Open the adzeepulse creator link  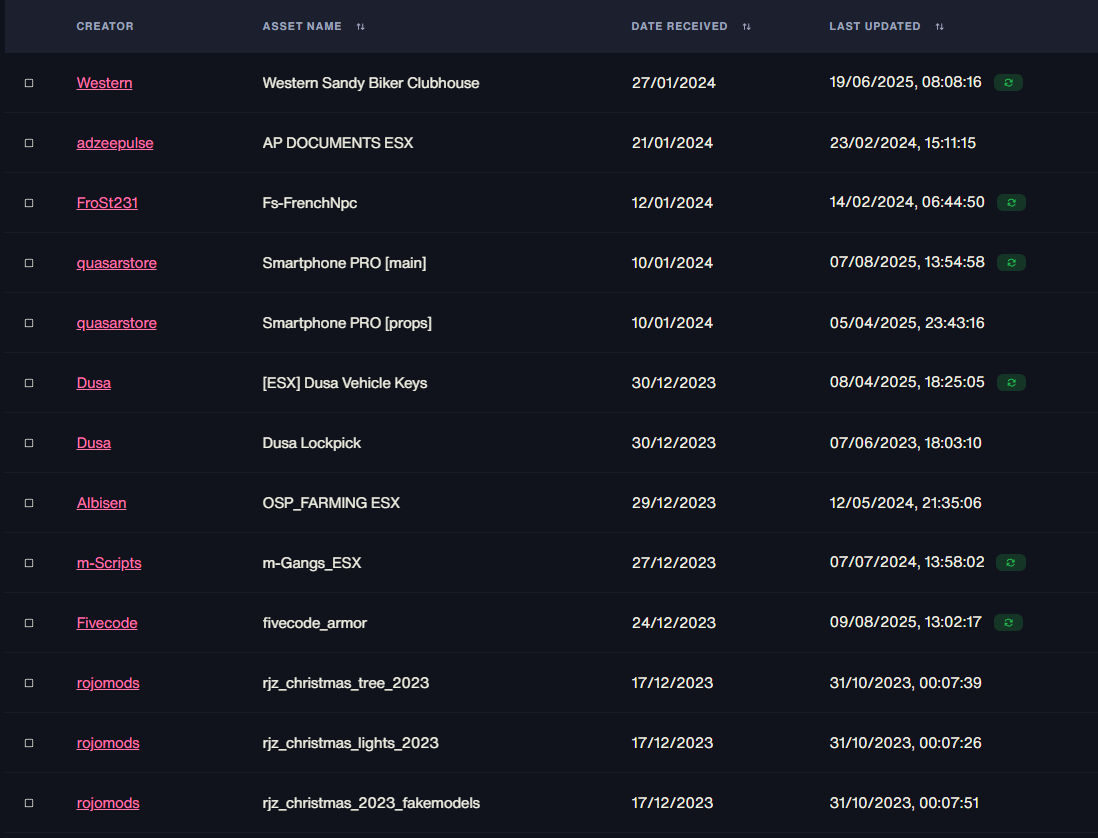[x=115, y=143]
